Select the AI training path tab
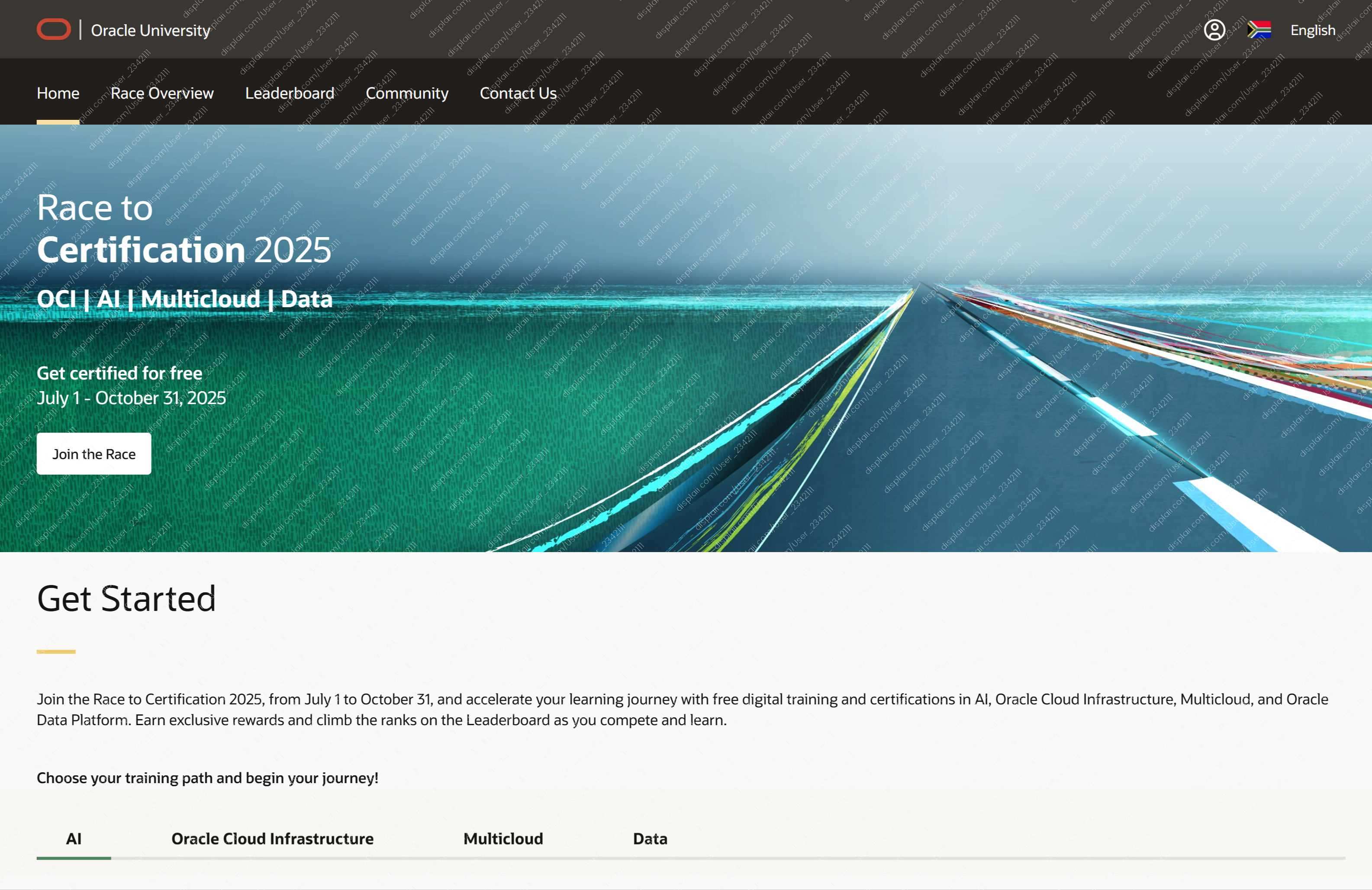This screenshot has height=890, width=1372. point(74,839)
